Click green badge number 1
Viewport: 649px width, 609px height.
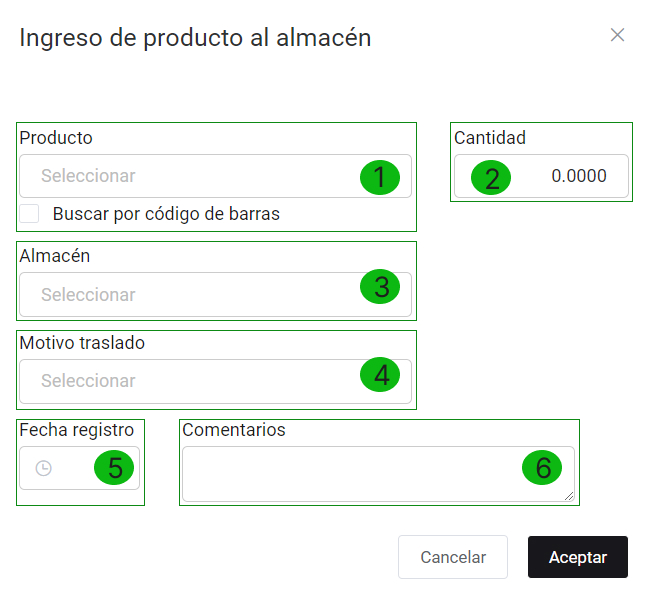(379, 177)
